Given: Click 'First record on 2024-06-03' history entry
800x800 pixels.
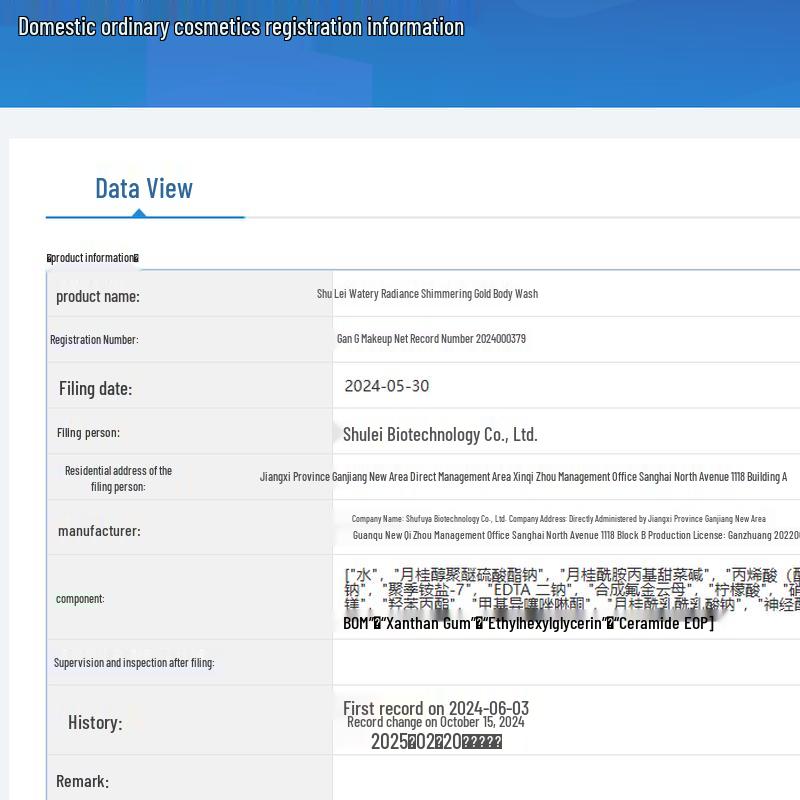Looking at the screenshot, I should [436, 708].
